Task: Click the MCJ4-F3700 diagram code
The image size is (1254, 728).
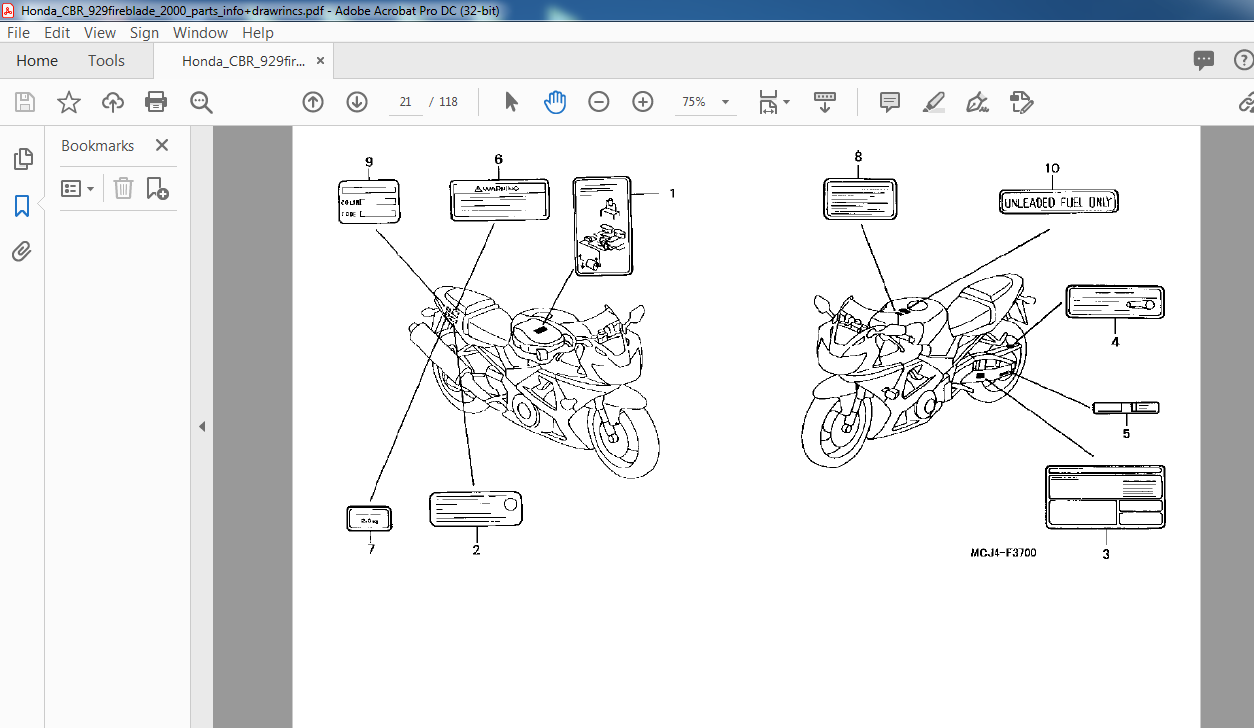Action: tap(1003, 552)
